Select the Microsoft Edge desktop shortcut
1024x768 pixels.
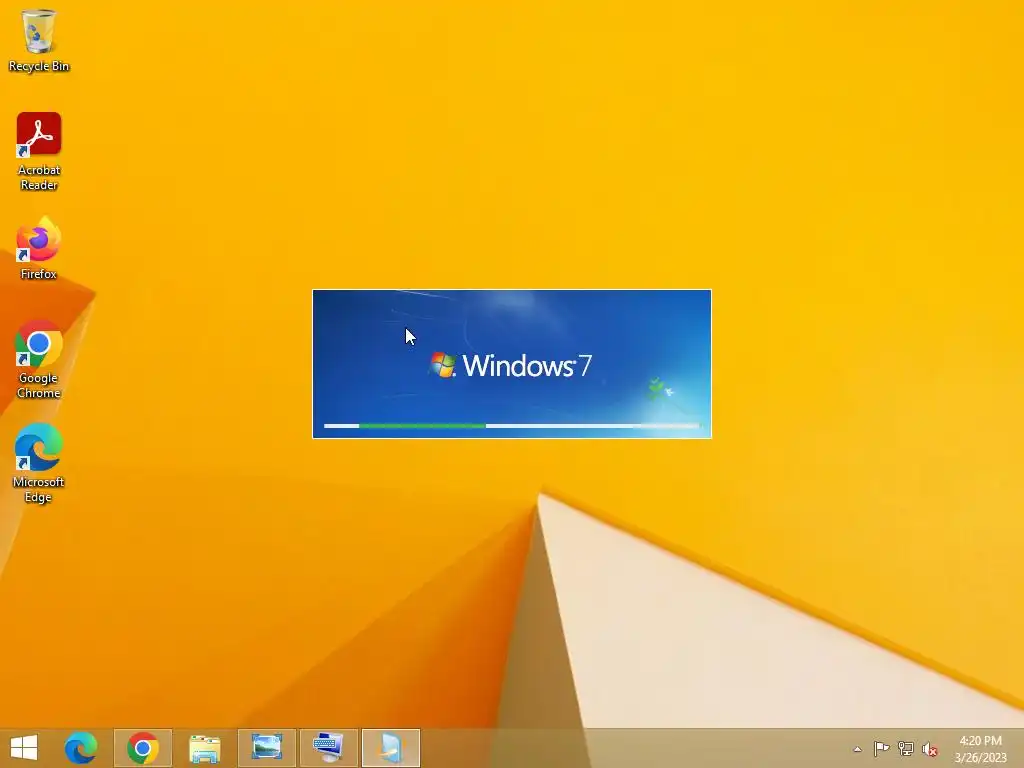click(x=39, y=464)
